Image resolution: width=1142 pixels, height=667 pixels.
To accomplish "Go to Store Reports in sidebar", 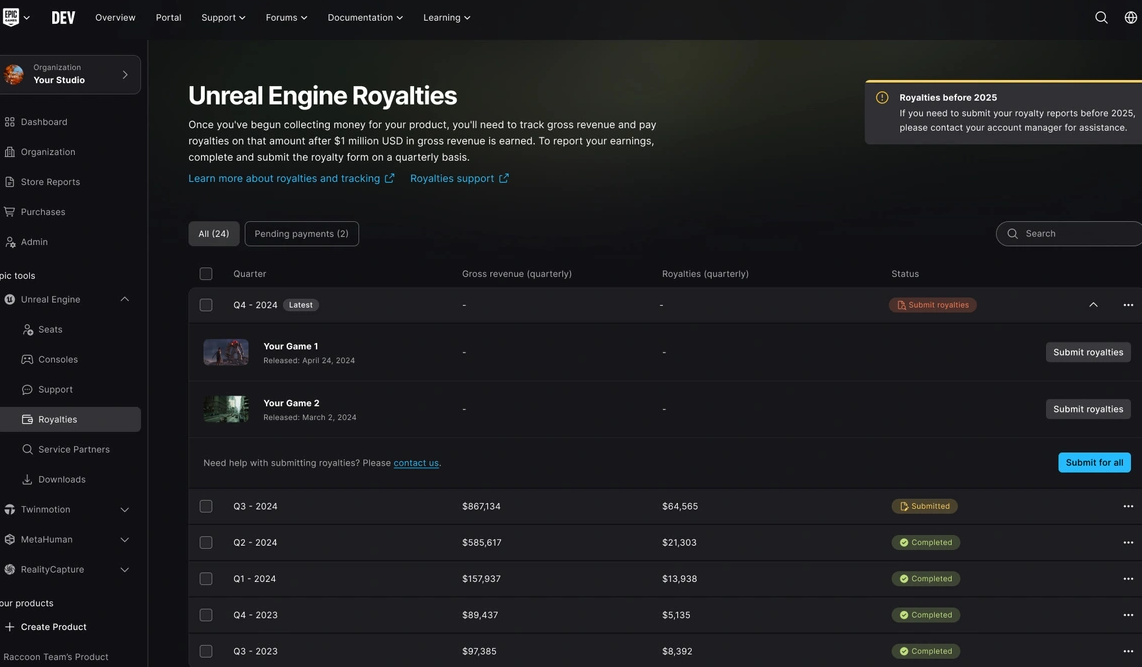I will [50, 182].
